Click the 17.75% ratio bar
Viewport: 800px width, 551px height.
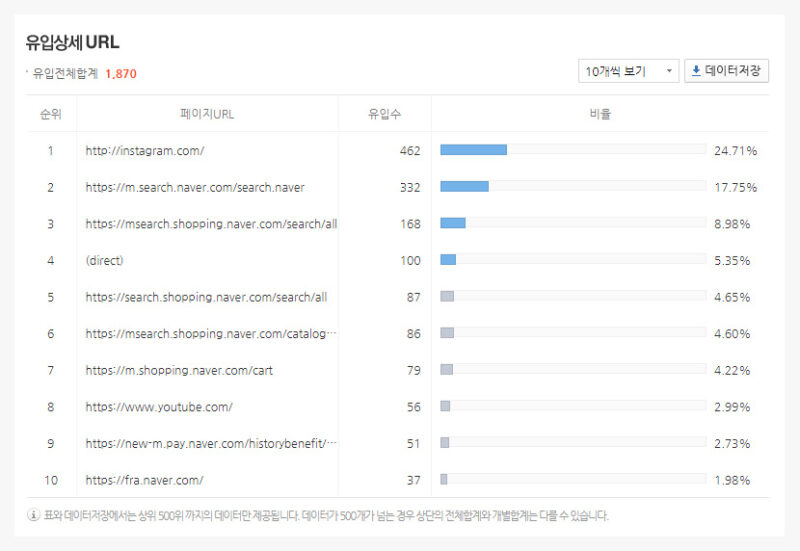point(465,187)
